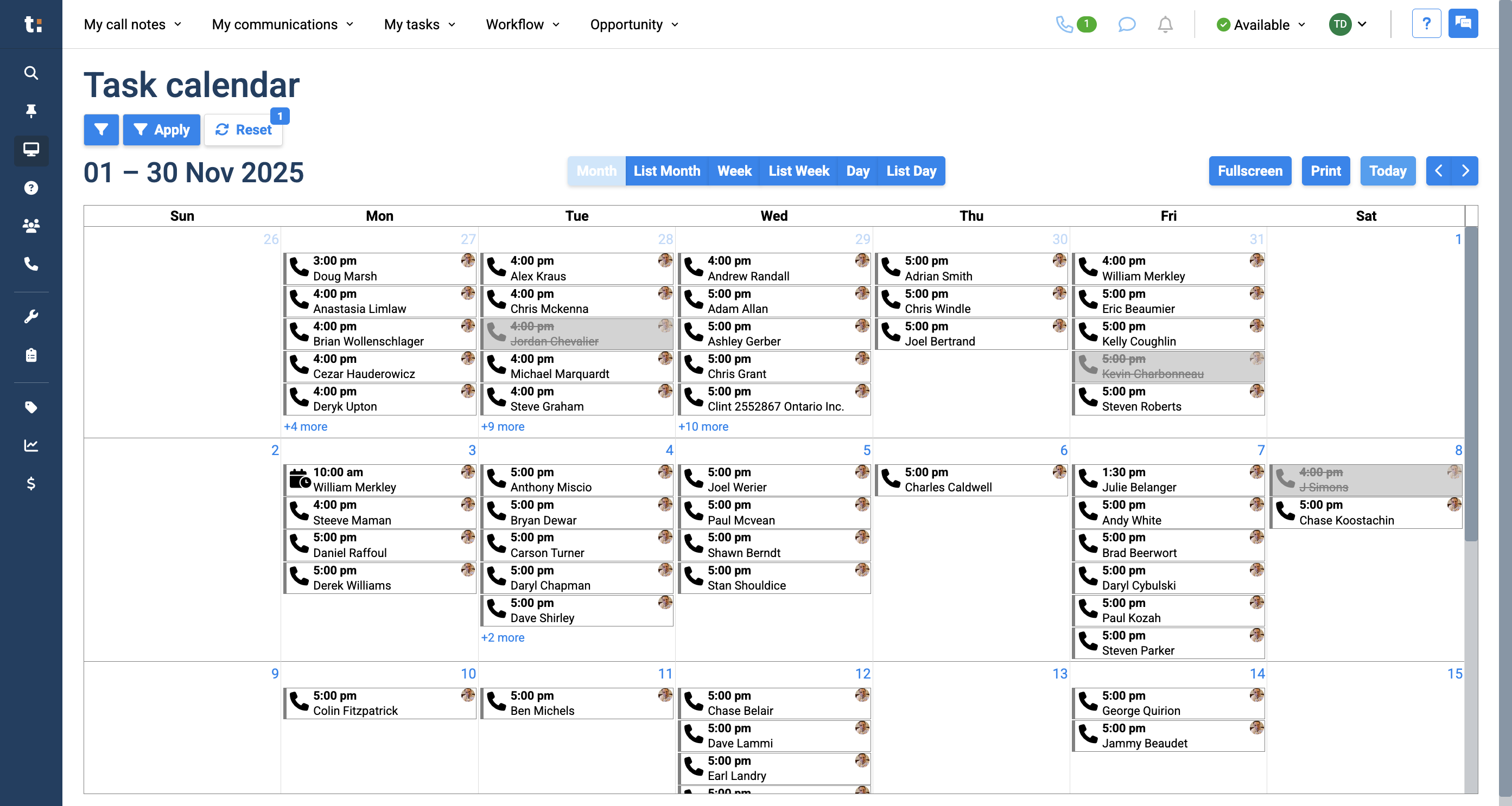Switch calendar to List Day view
Image resolution: width=1512 pixels, height=806 pixels.
tap(911, 171)
